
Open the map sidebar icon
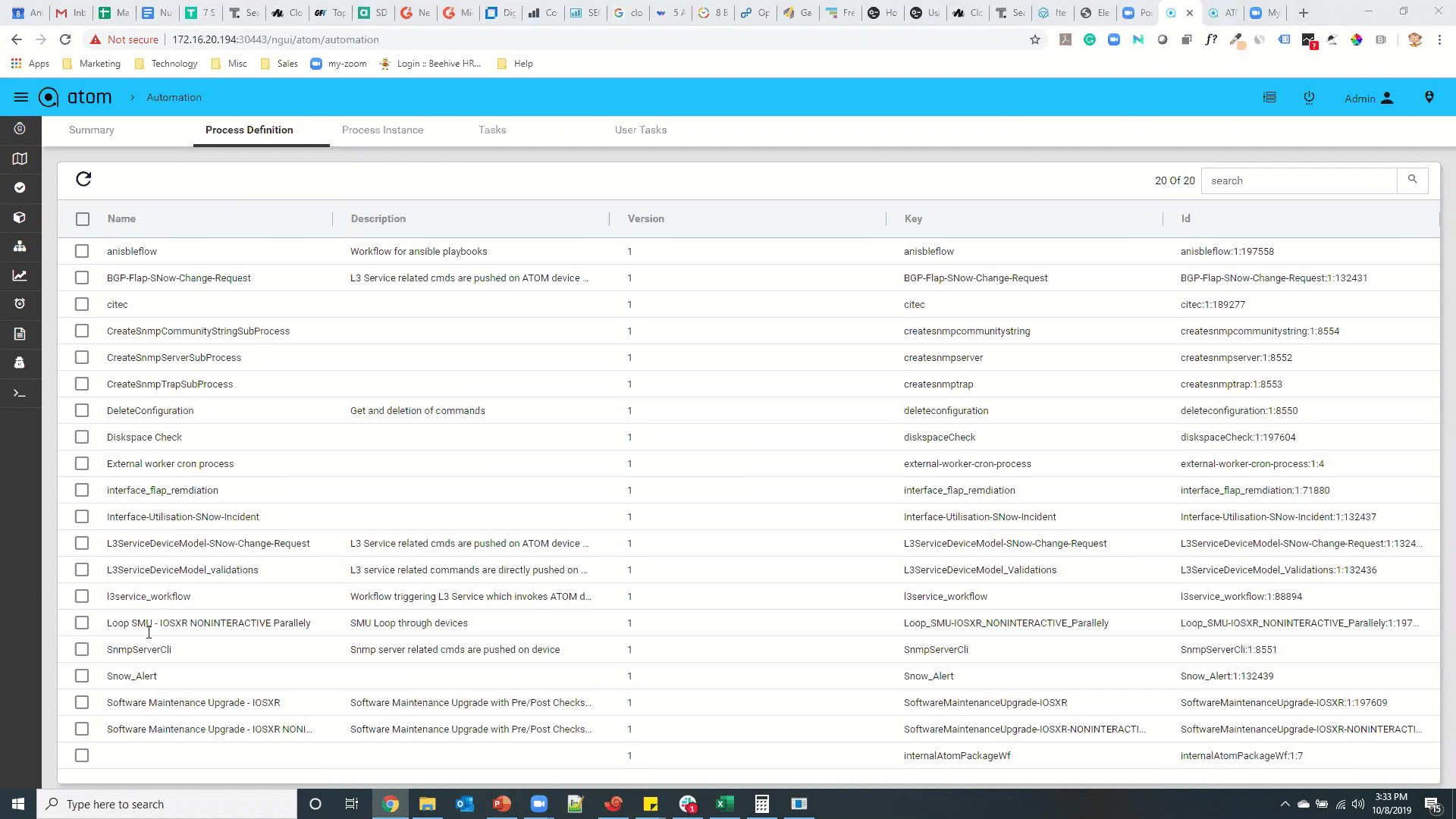tap(20, 158)
